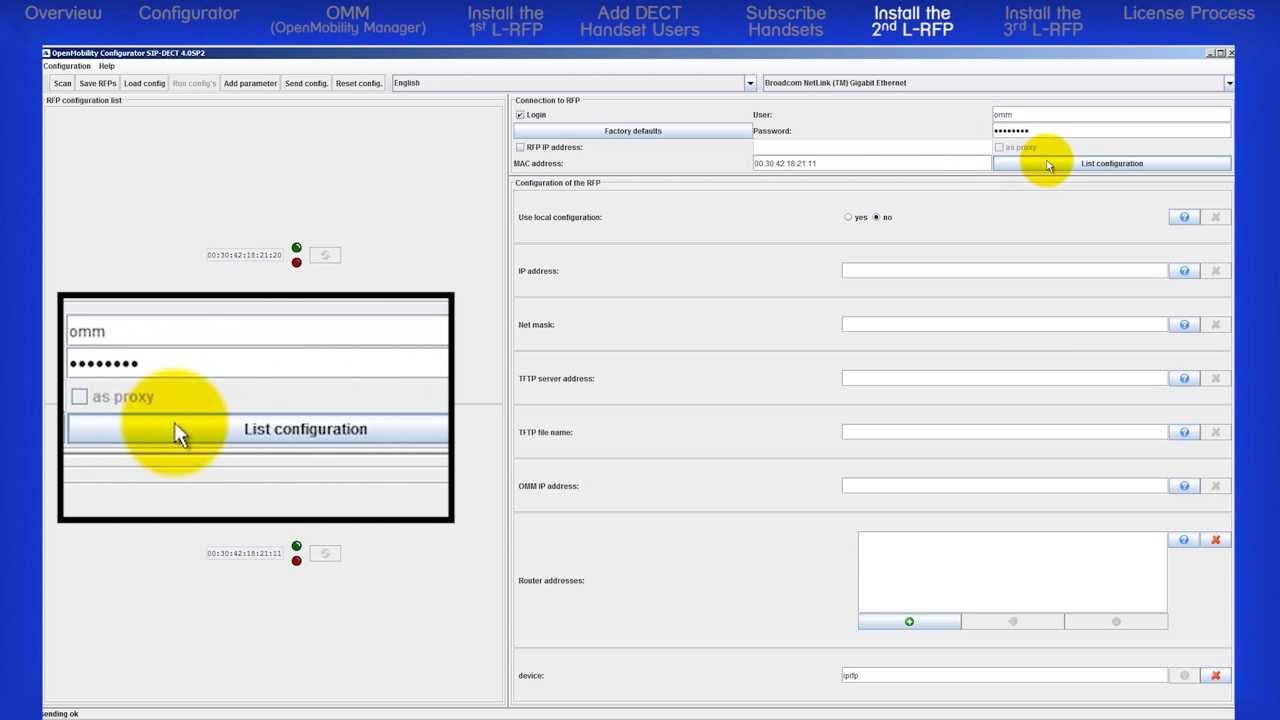The width and height of the screenshot is (1280, 720).
Task: Open help for Router addresses
Action: [1184, 540]
